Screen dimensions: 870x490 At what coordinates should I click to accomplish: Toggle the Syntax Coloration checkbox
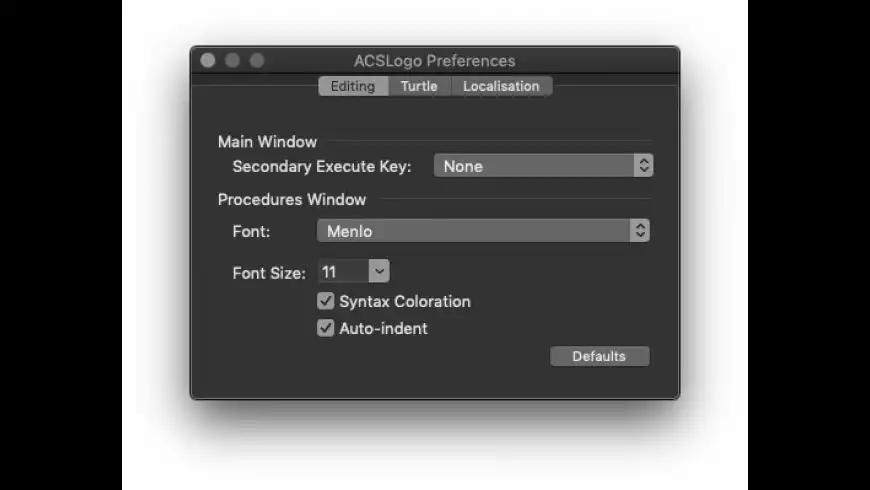click(326, 301)
